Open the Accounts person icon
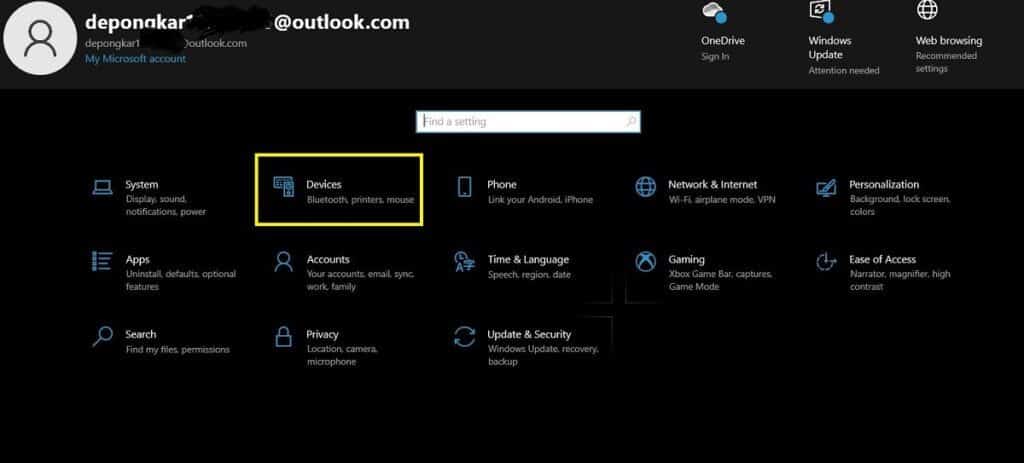Screen dimensions: 1024x463 (283, 262)
